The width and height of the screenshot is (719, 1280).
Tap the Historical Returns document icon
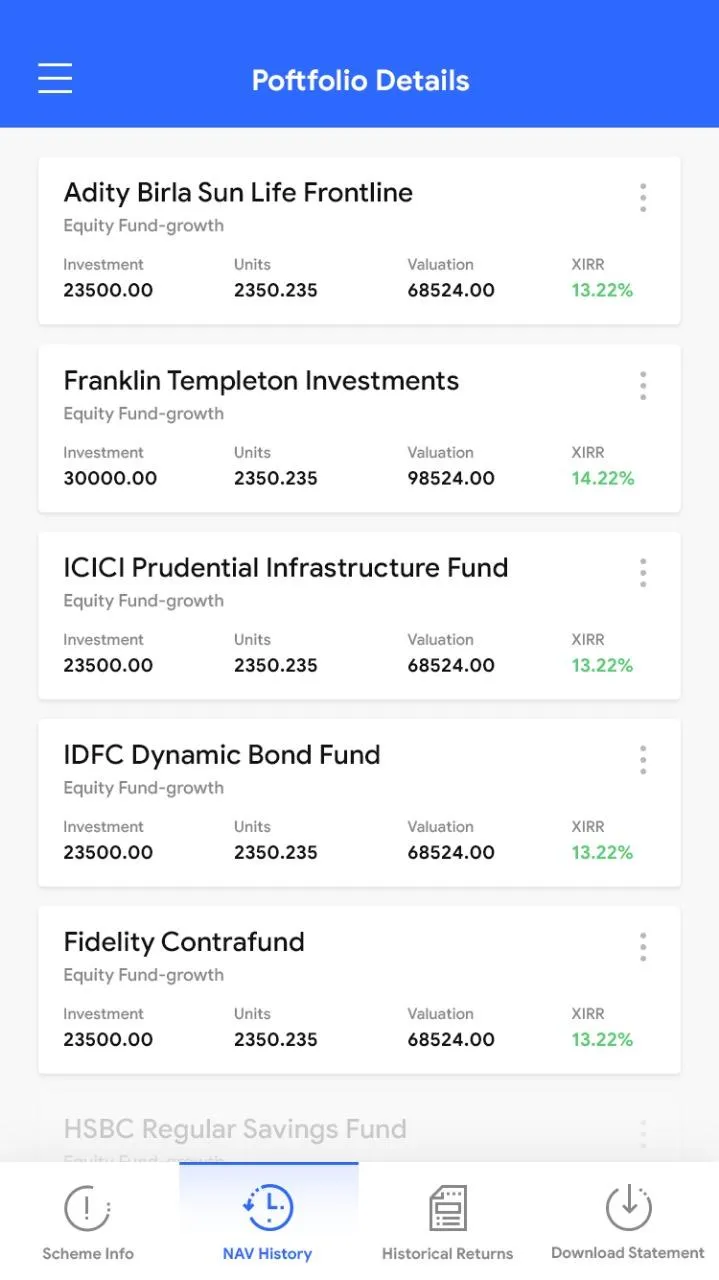(447, 1208)
